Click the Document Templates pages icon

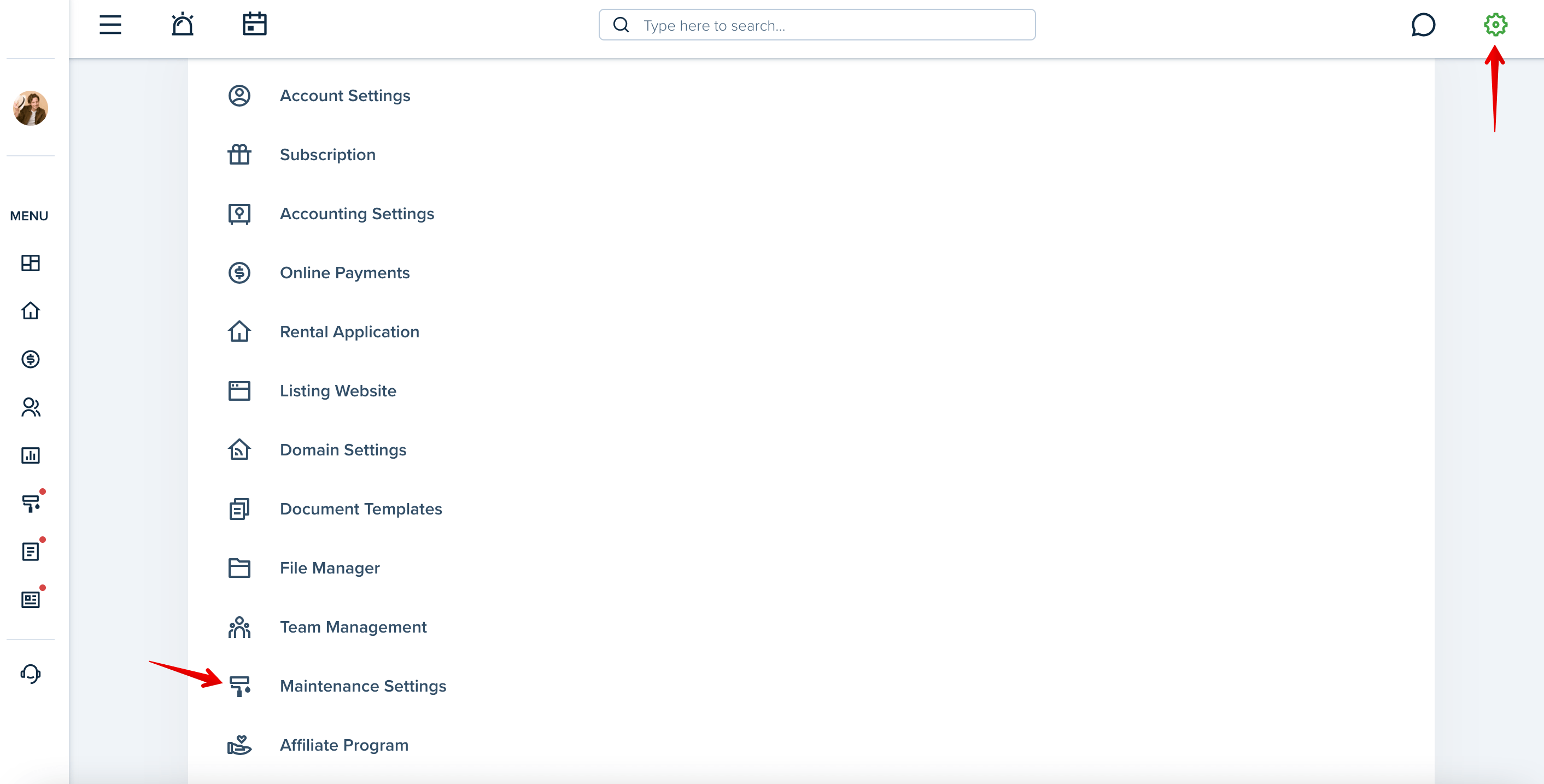click(239, 509)
